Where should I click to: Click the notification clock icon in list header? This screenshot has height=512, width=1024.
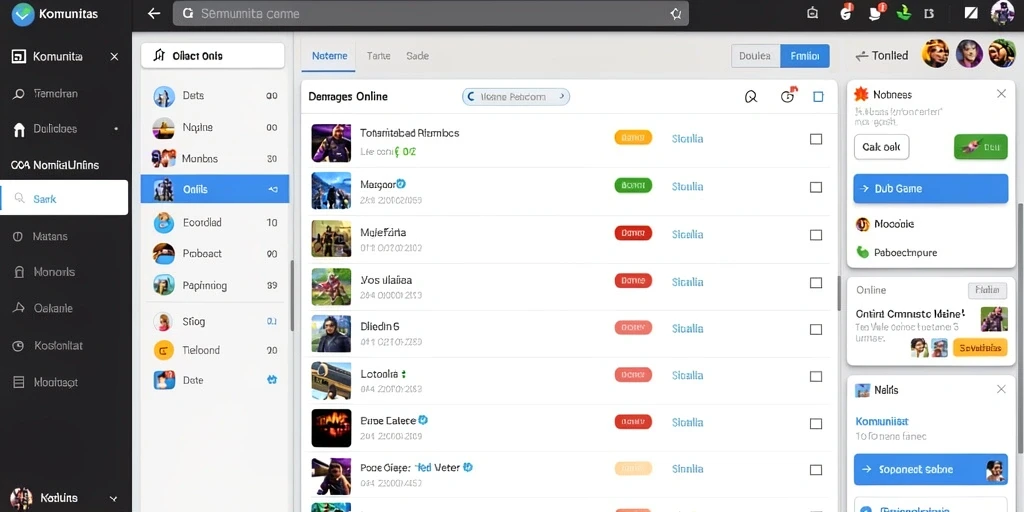[788, 96]
